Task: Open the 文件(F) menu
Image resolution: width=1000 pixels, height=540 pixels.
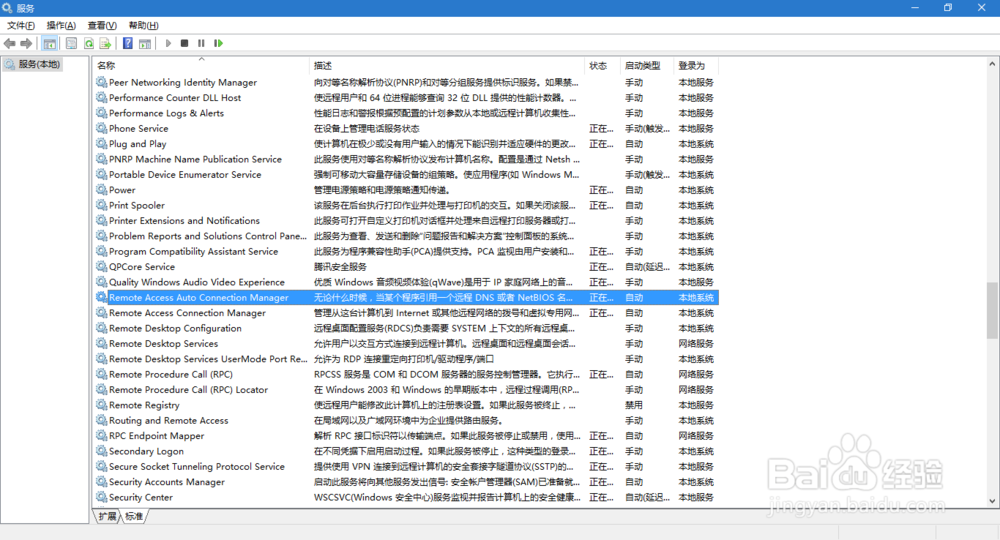Action: pos(20,26)
